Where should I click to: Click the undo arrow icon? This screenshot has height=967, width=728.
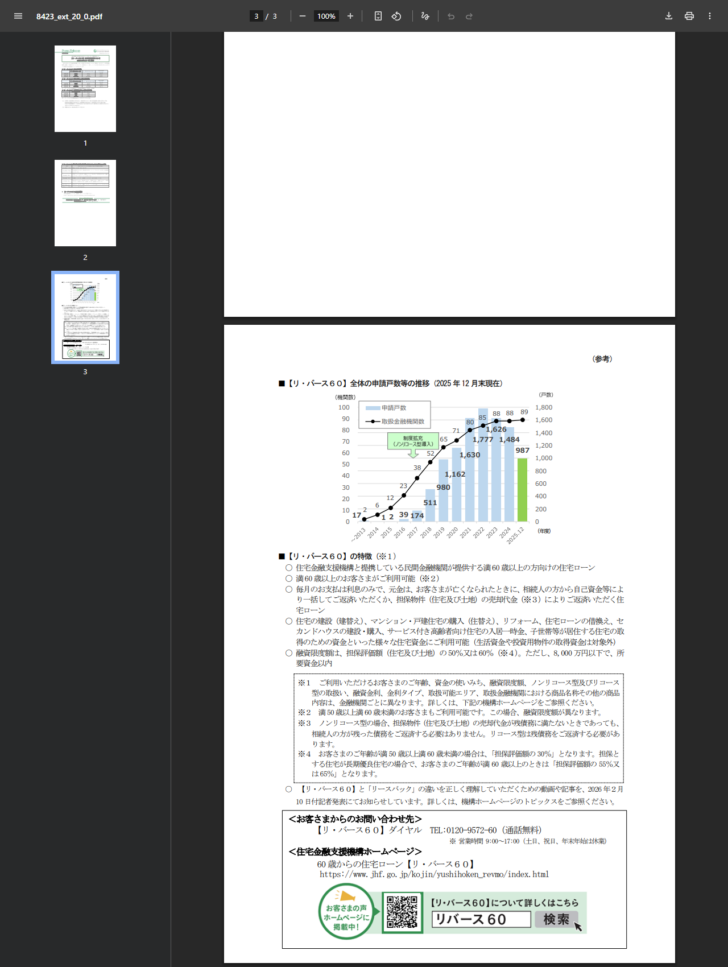pos(451,16)
